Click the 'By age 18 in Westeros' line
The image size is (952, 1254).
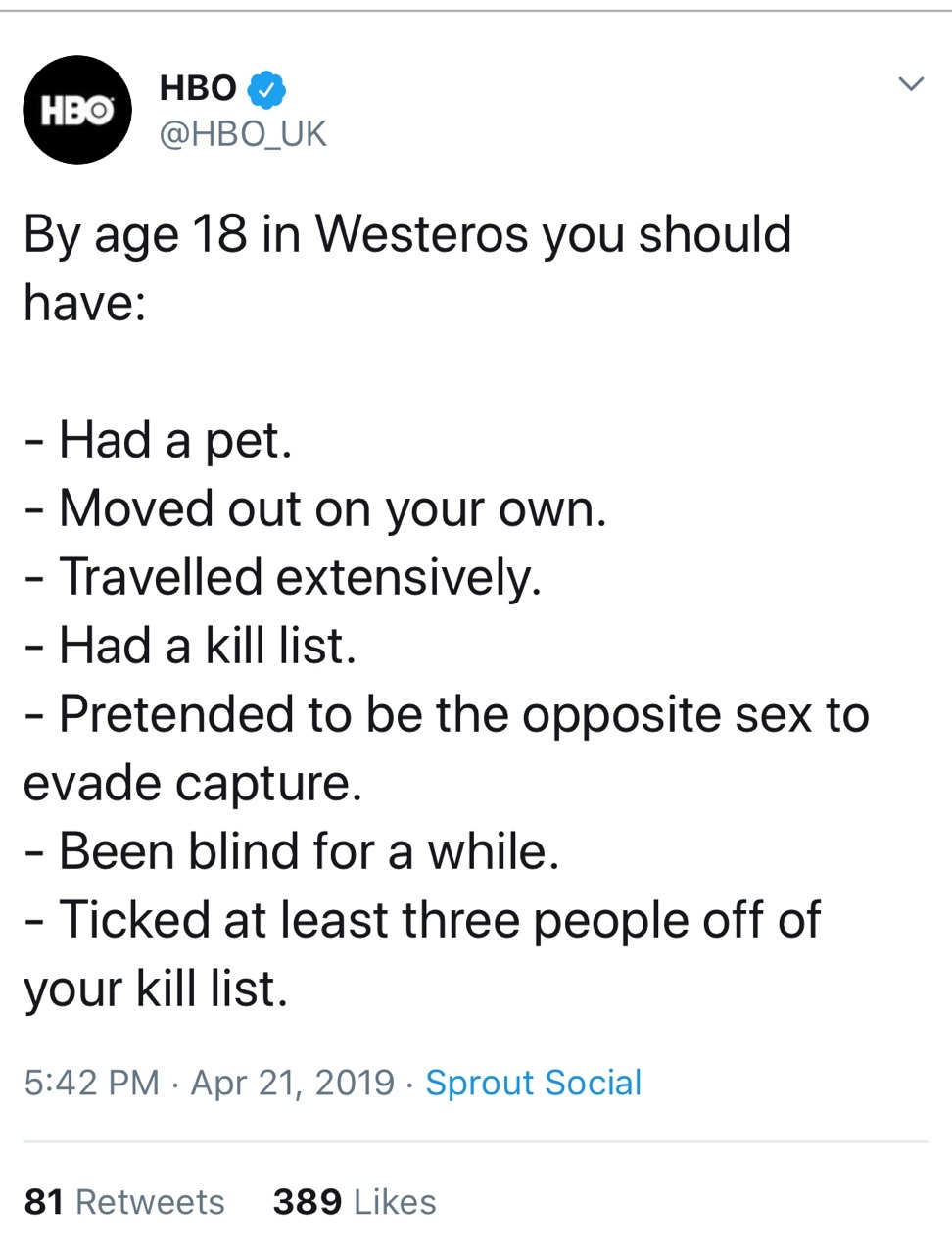click(407, 235)
